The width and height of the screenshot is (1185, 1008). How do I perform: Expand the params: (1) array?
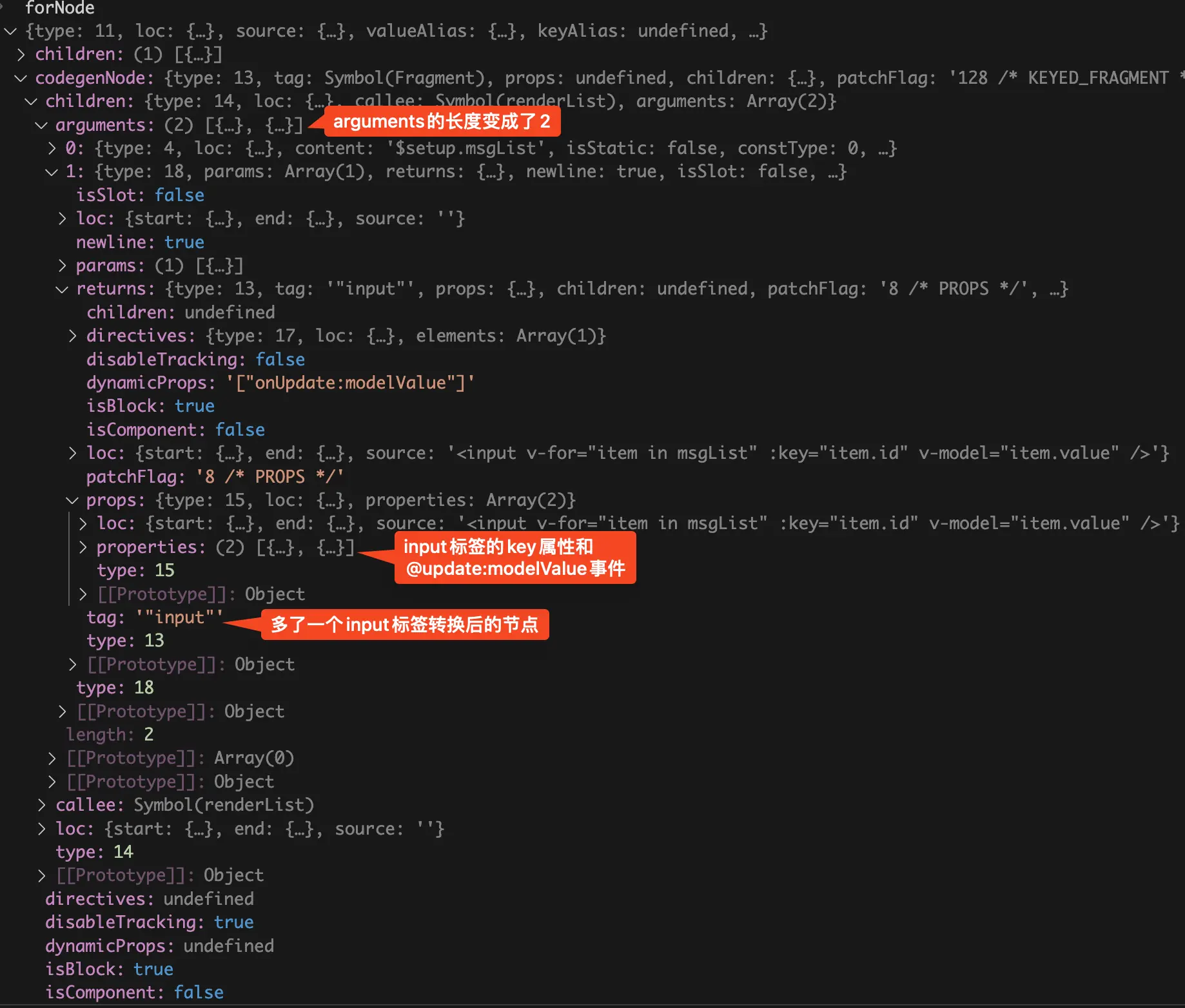tap(63, 266)
